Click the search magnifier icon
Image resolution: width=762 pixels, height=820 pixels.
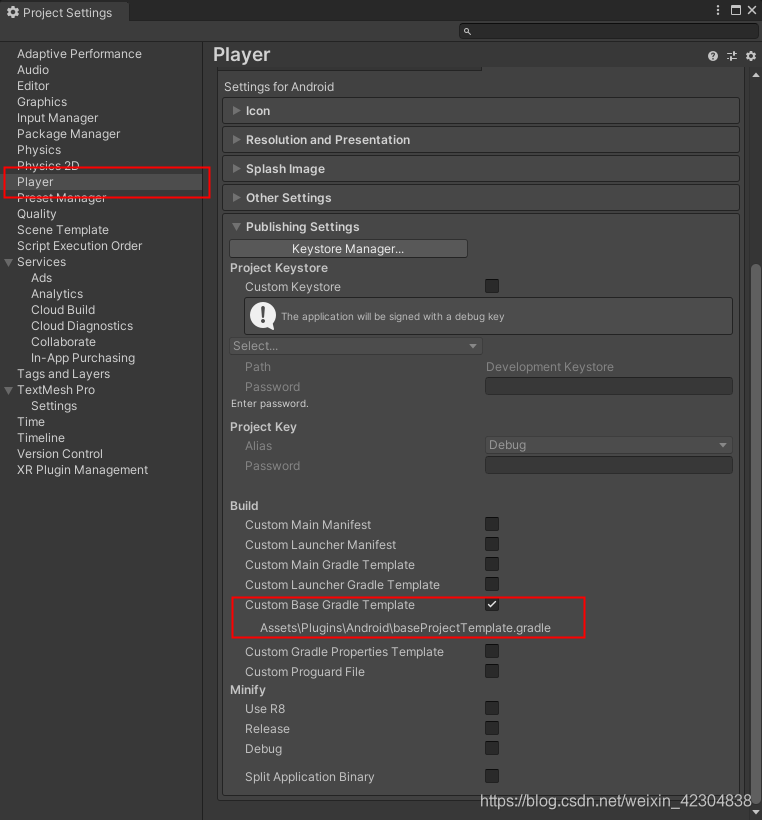coord(465,31)
